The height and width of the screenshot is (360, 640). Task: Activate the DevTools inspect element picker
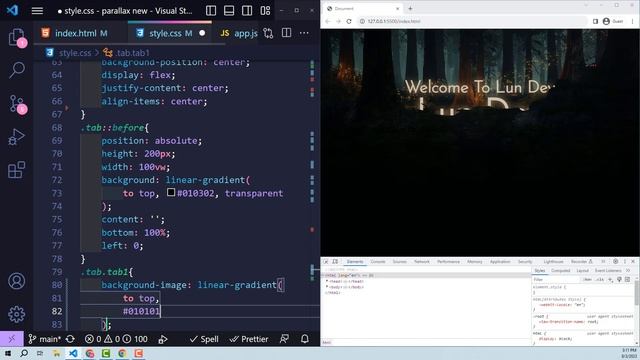pyautogui.click(x=326, y=262)
